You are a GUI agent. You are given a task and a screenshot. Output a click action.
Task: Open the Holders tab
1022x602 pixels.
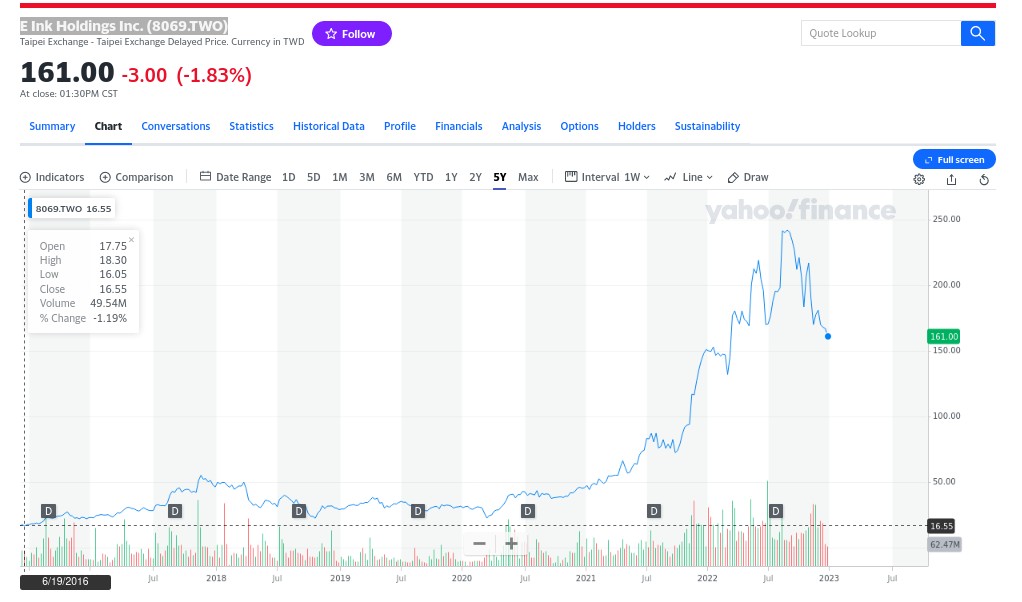(637, 126)
